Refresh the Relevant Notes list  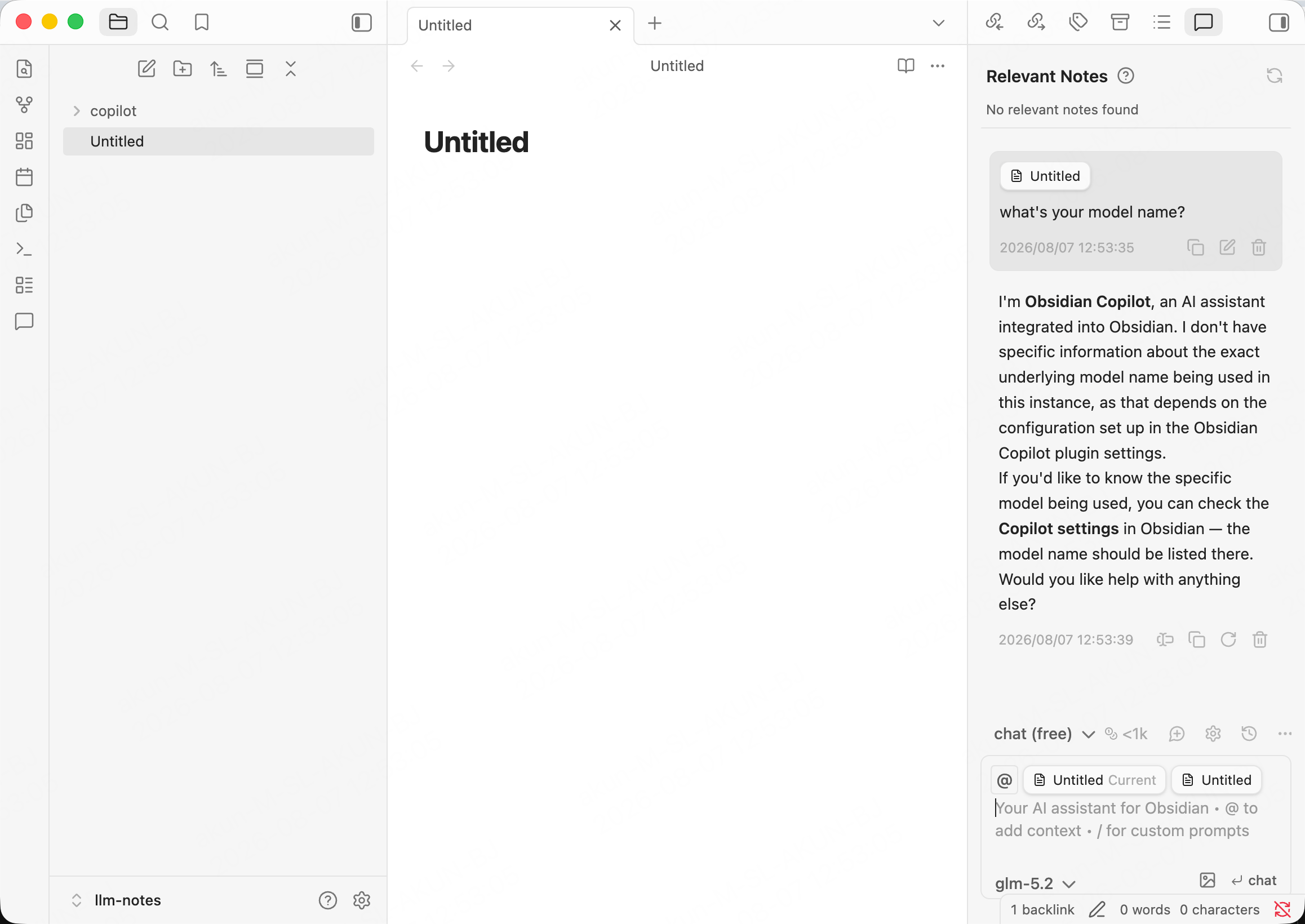(1274, 75)
